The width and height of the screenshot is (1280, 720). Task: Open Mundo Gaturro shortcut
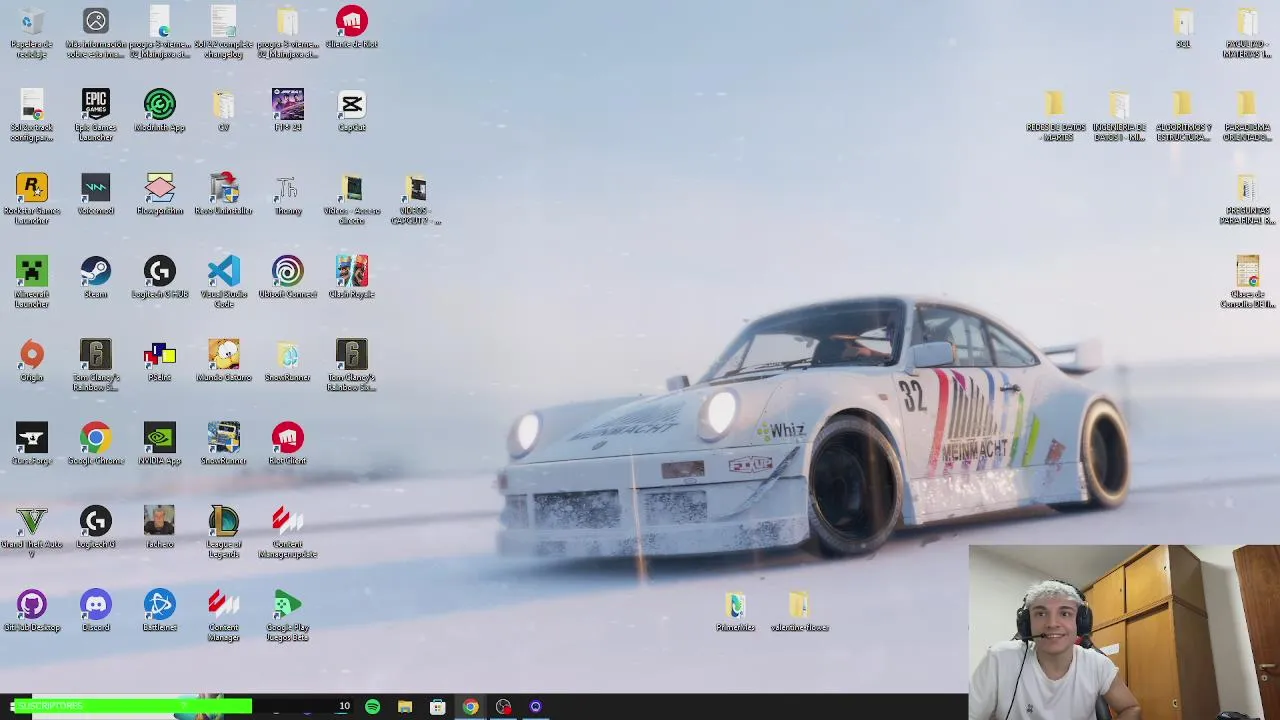[x=223, y=361]
